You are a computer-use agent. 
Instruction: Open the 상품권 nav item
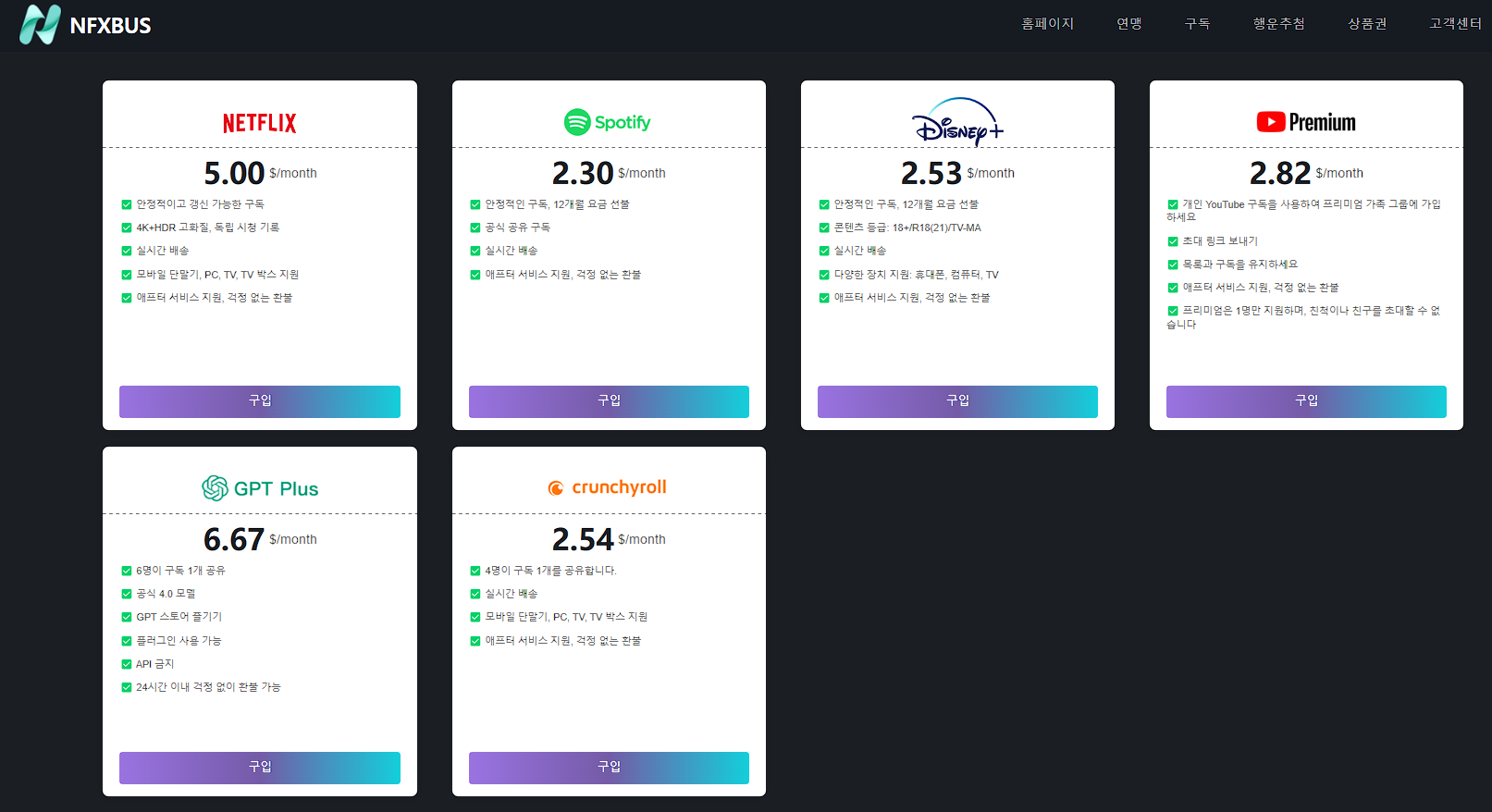pyautogui.click(x=1367, y=23)
